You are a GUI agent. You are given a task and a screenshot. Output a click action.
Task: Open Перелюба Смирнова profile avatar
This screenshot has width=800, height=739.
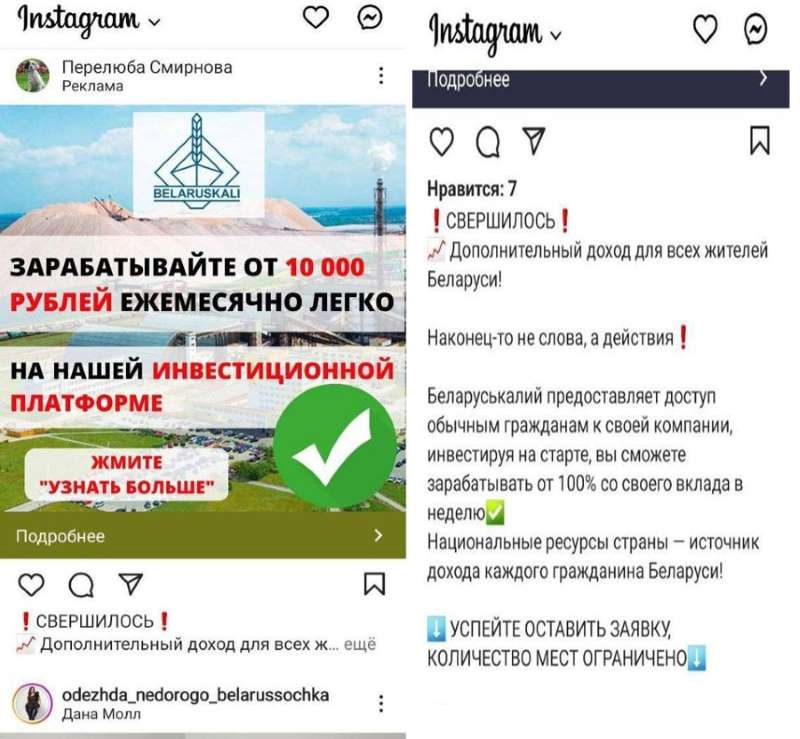tap(33, 76)
